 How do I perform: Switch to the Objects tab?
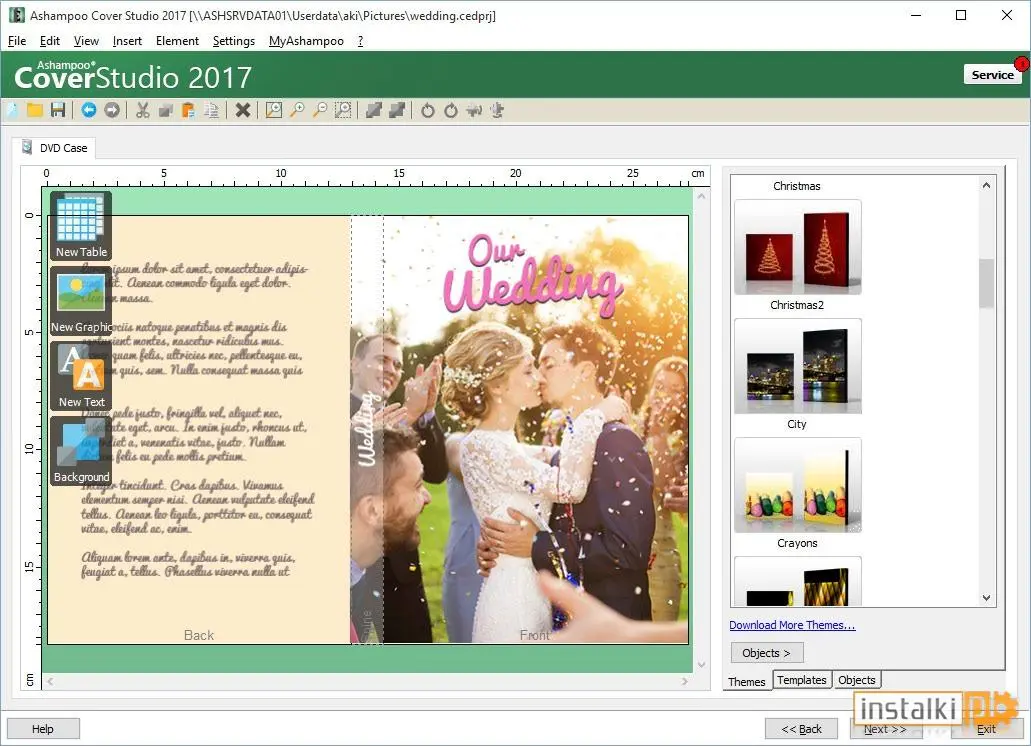(856, 680)
